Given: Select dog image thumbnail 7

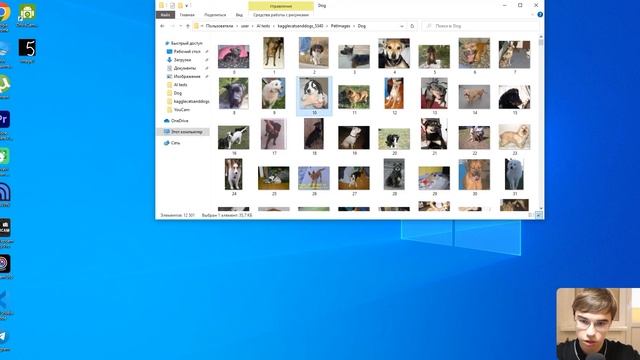Looking at the screenshot, I should tap(514, 54).
